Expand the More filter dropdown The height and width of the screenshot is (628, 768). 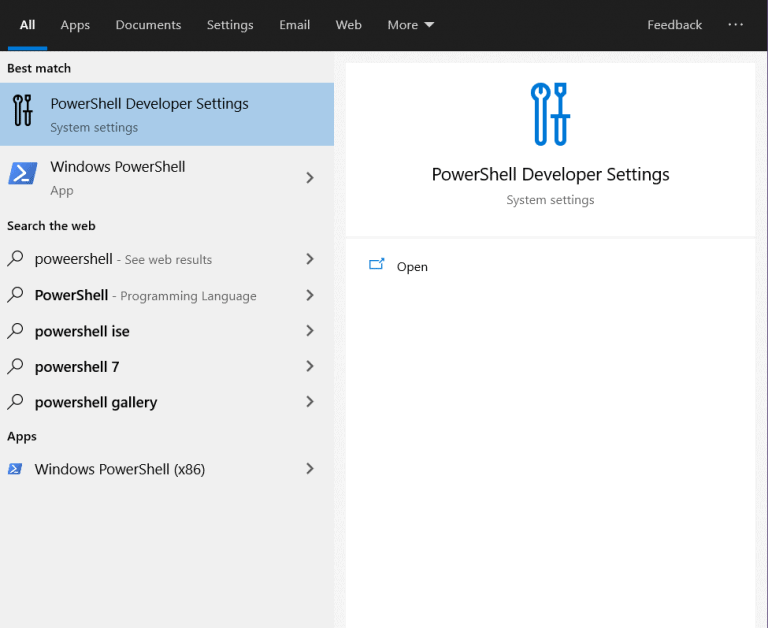[410, 25]
